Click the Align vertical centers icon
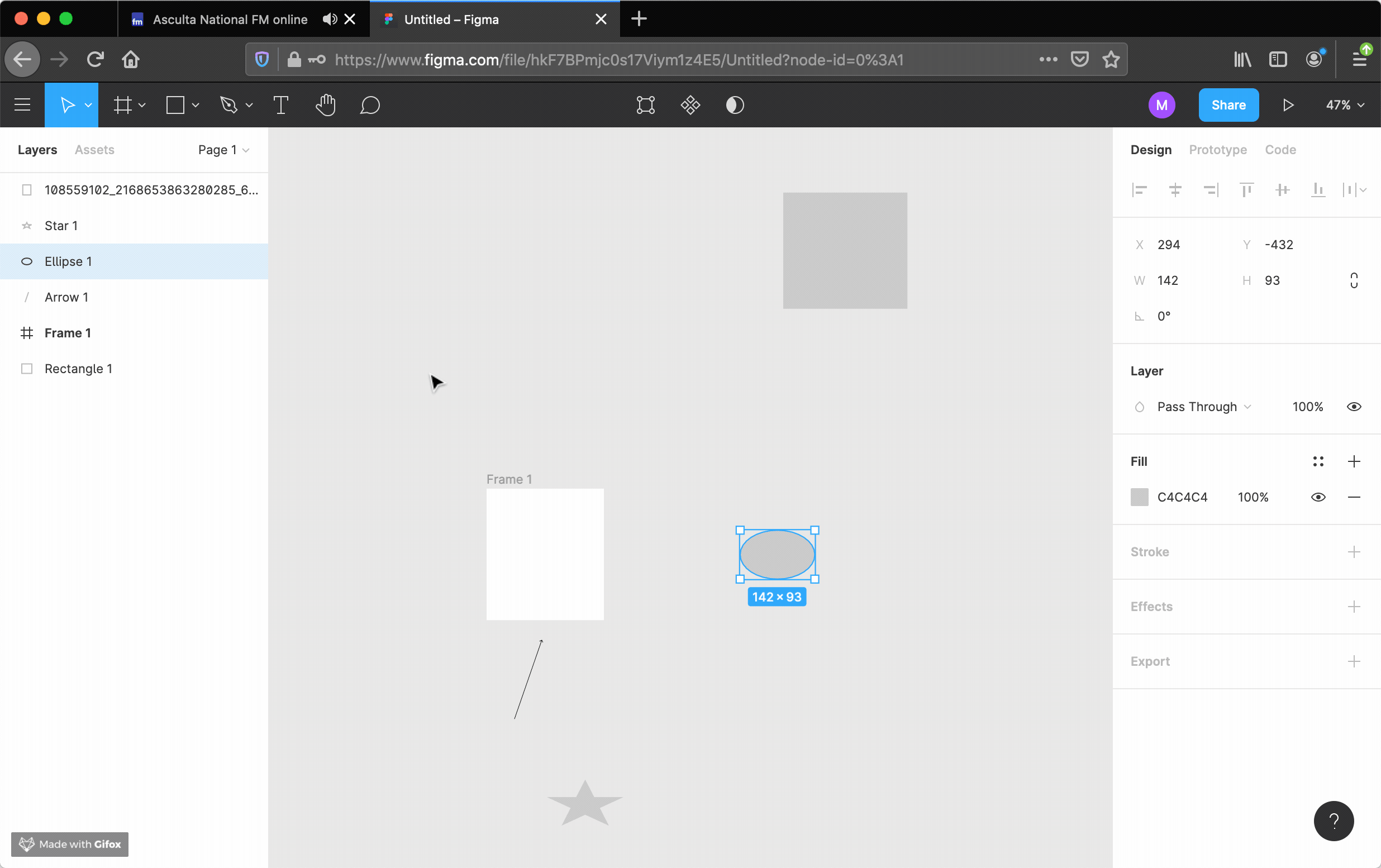 coord(1283,190)
